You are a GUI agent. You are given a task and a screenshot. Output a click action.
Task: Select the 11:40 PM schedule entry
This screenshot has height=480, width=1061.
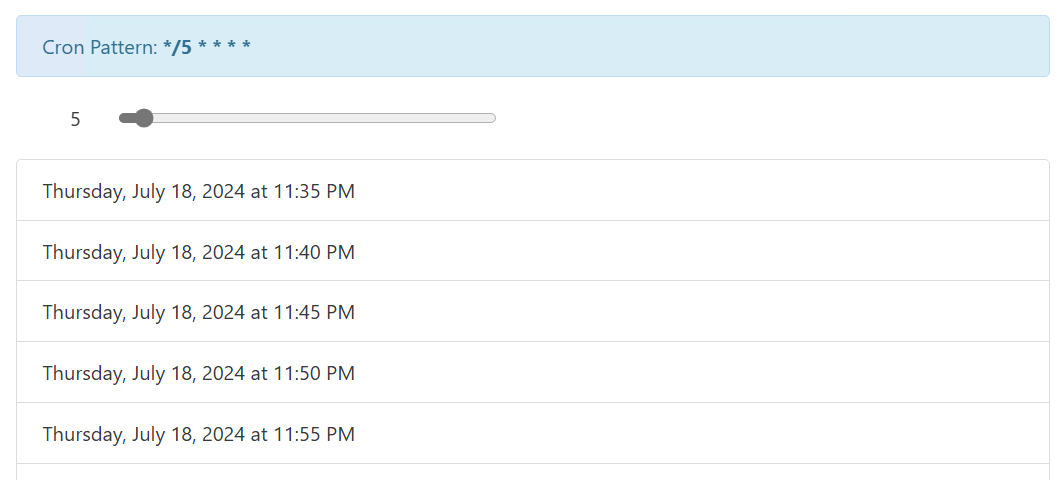pyautogui.click(x=532, y=251)
